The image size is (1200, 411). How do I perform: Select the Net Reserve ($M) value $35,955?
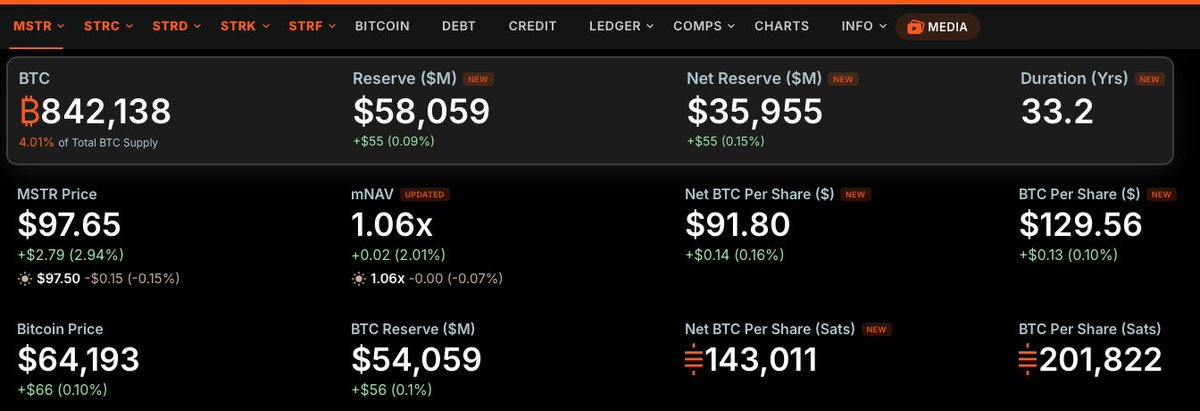pos(755,111)
